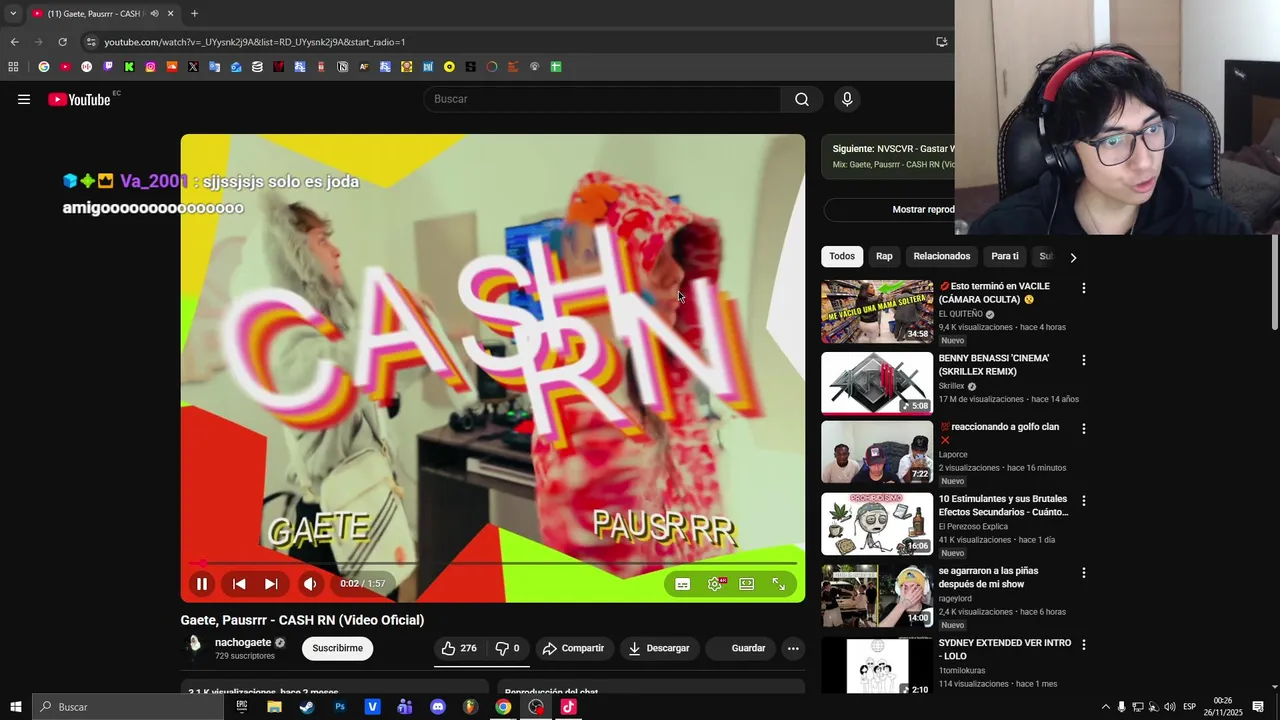Select the Para ti filter chip

tap(1005, 256)
